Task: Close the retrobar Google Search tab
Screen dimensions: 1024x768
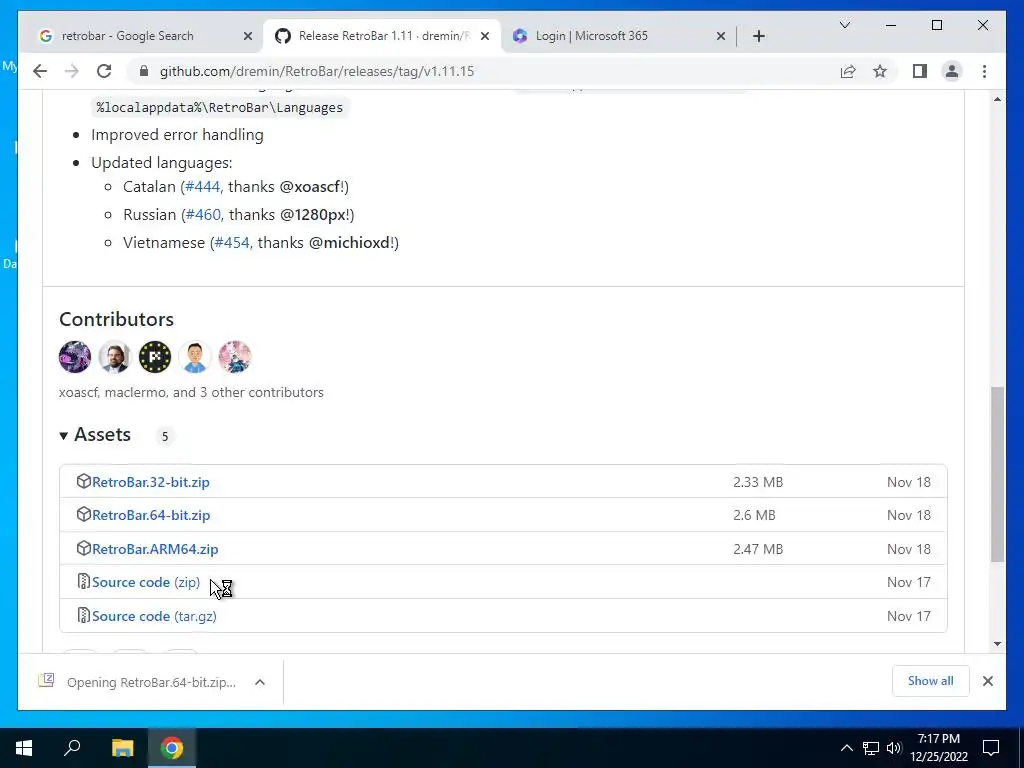Action: (x=248, y=36)
